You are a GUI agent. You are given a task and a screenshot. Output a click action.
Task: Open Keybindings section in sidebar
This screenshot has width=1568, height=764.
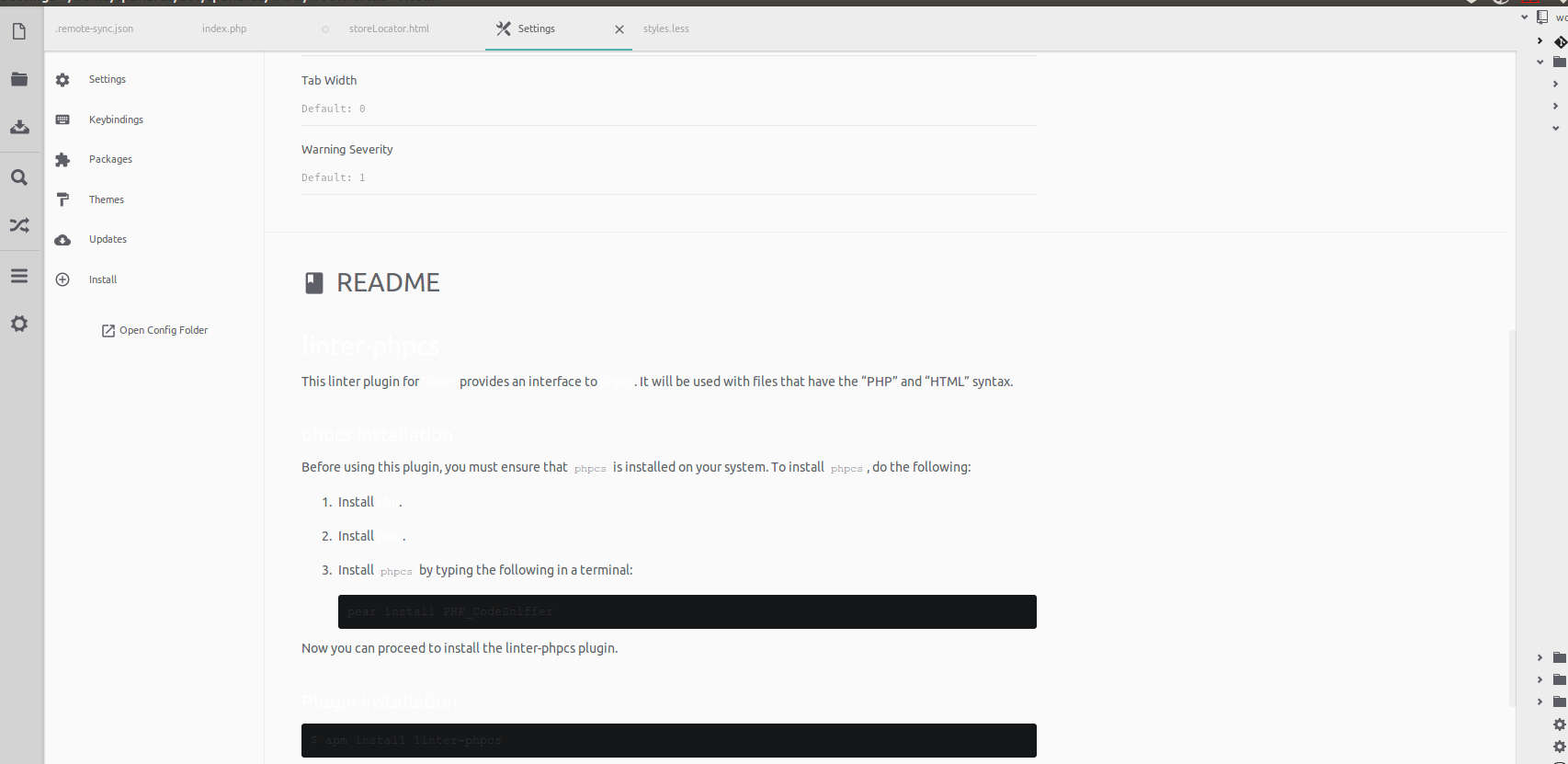(116, 120)
